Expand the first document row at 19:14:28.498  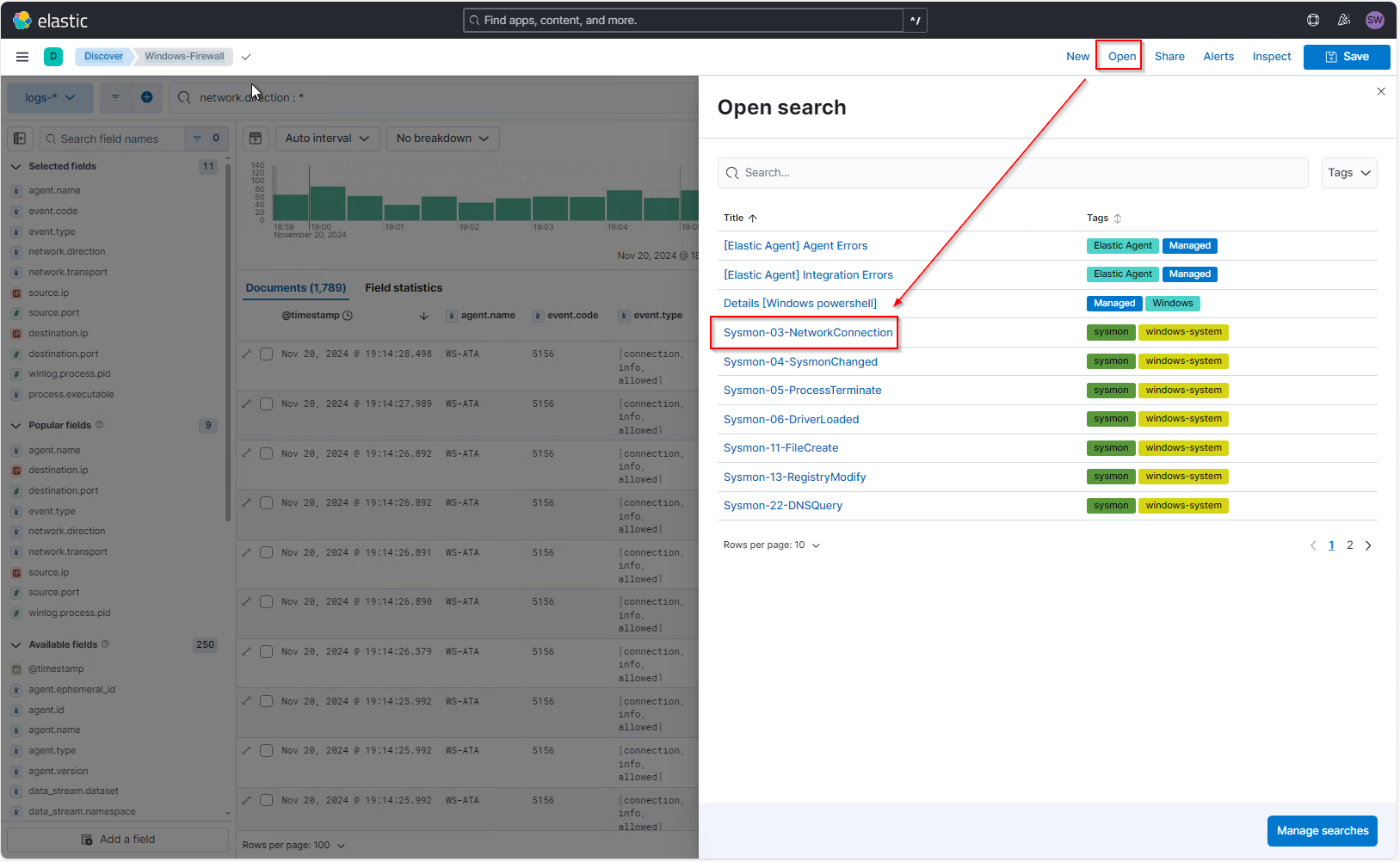click(247, 354)
